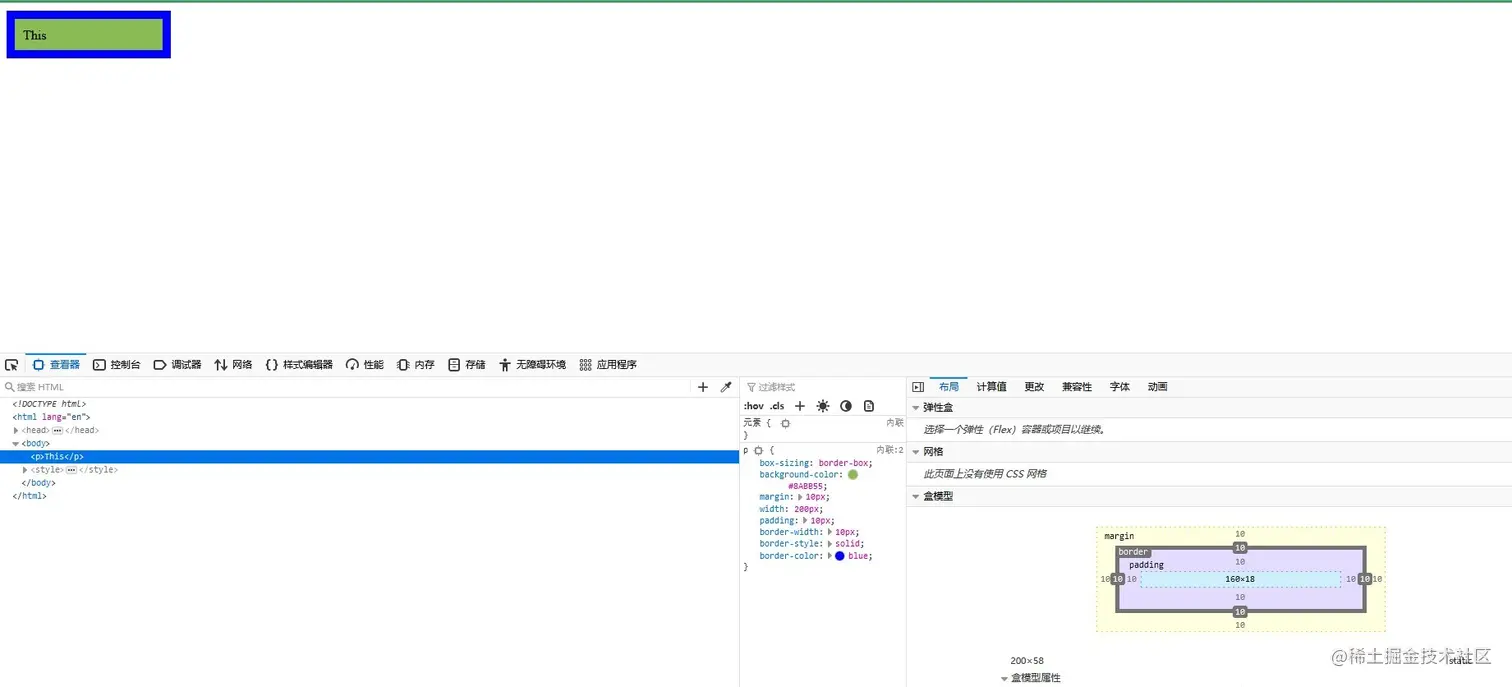
Task: Click the blue border-color swatch
Action: coord(839,556)
